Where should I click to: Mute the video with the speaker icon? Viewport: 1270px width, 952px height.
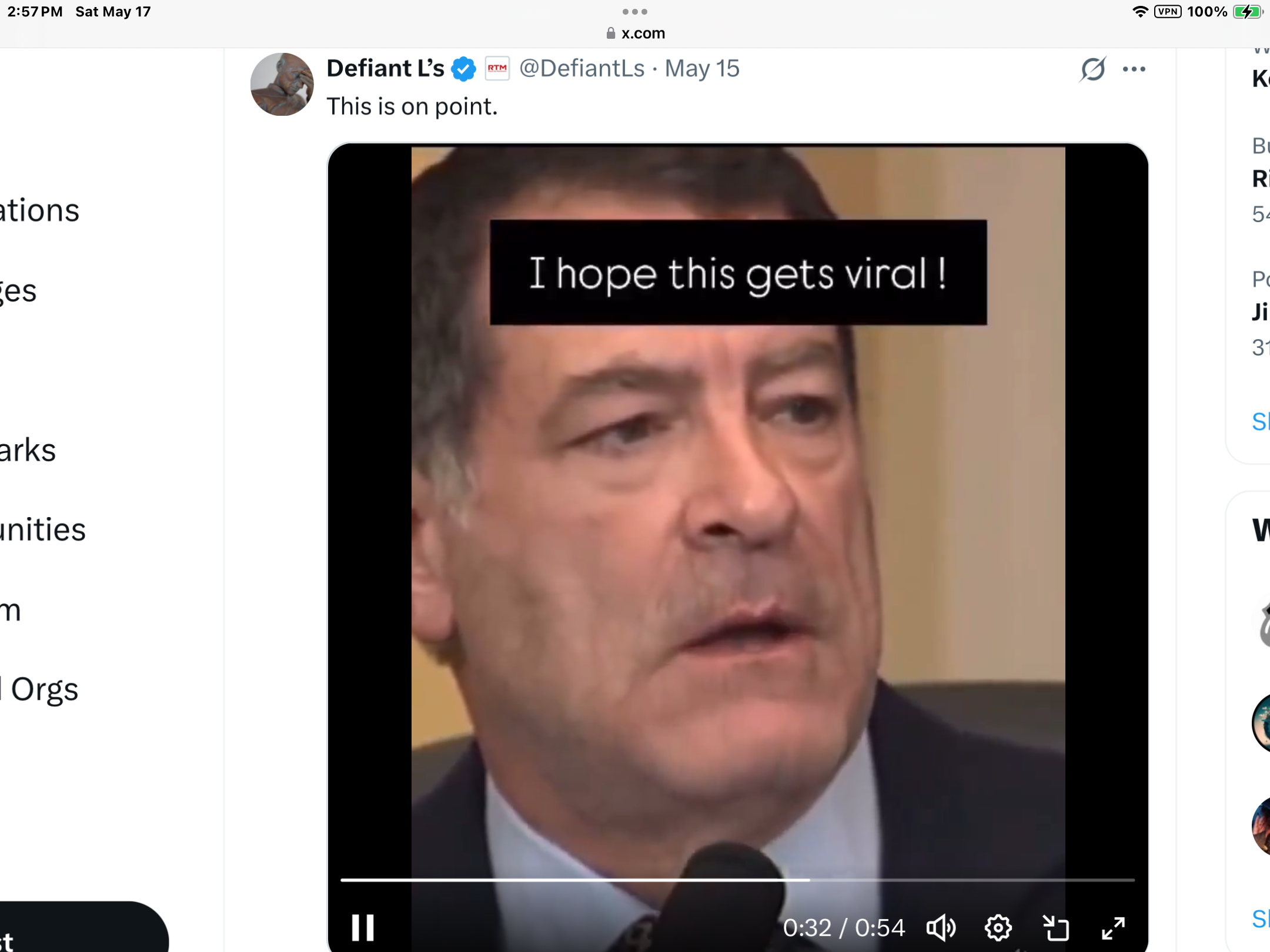tap(941, 928)
